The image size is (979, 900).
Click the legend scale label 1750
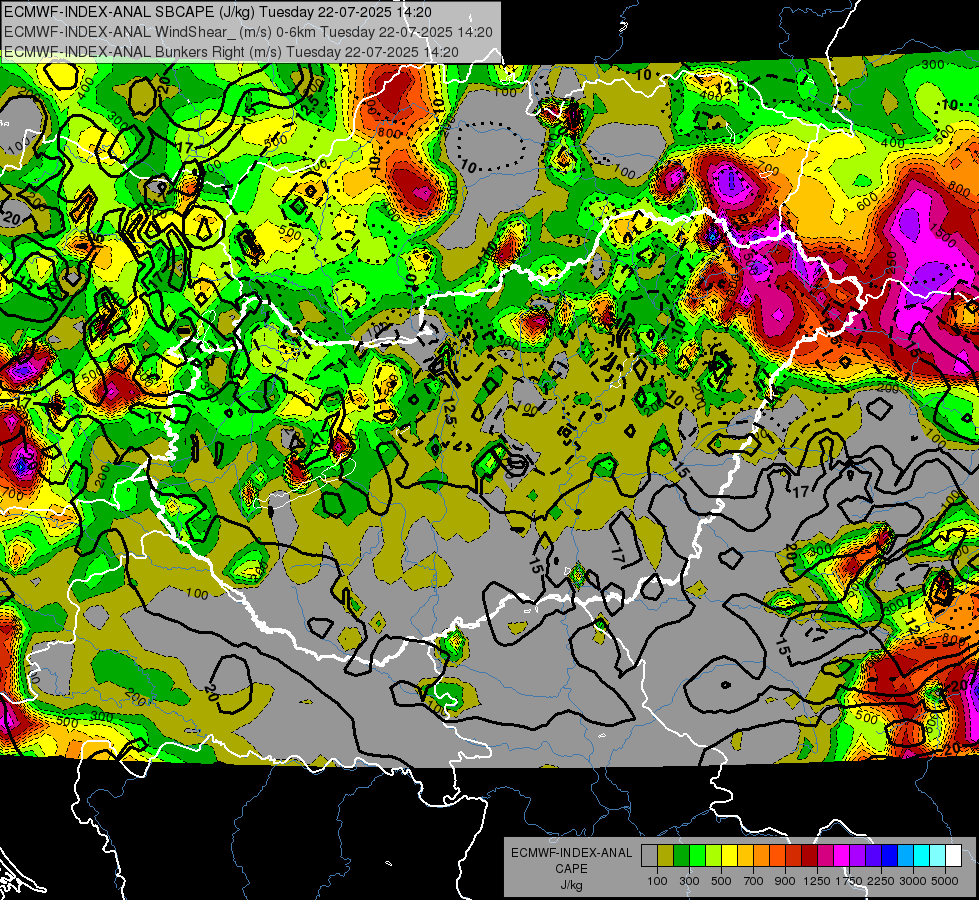pyautogui.click(x=849, y=881)
